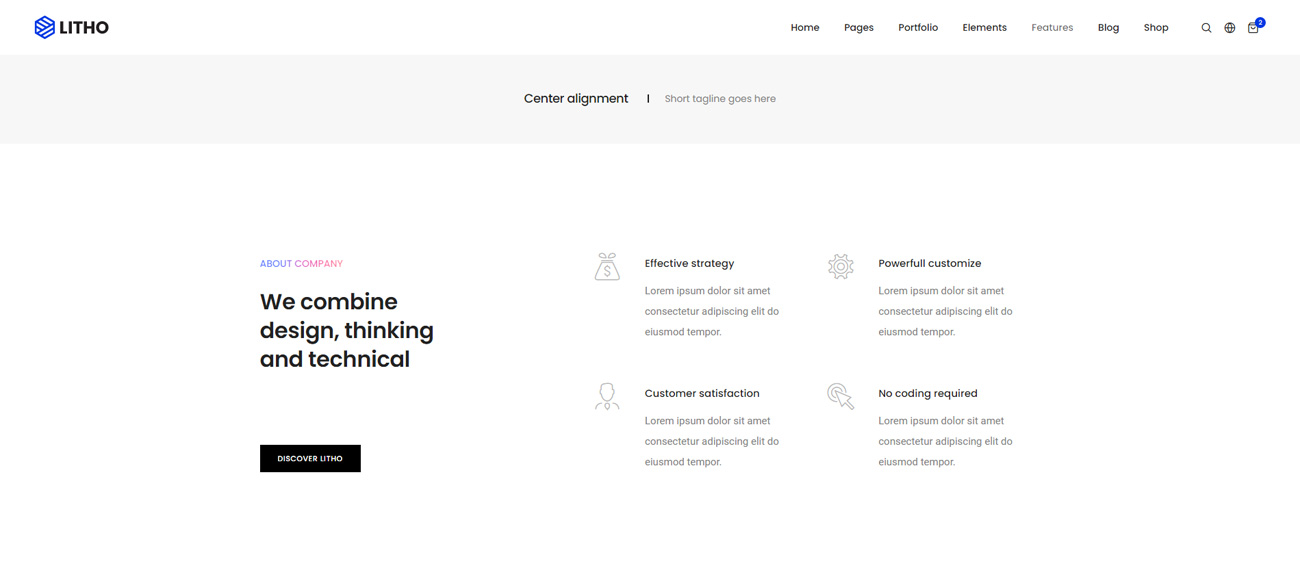
Task: Click the Customer satisfaction heading
Action: point(702,394)
